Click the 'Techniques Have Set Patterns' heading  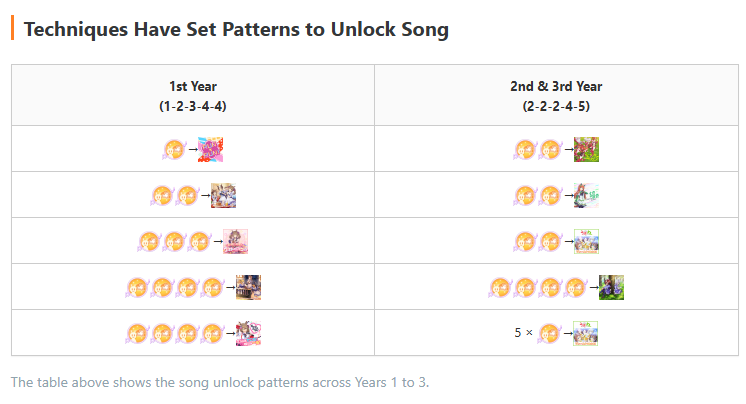[x=236, y=29]
